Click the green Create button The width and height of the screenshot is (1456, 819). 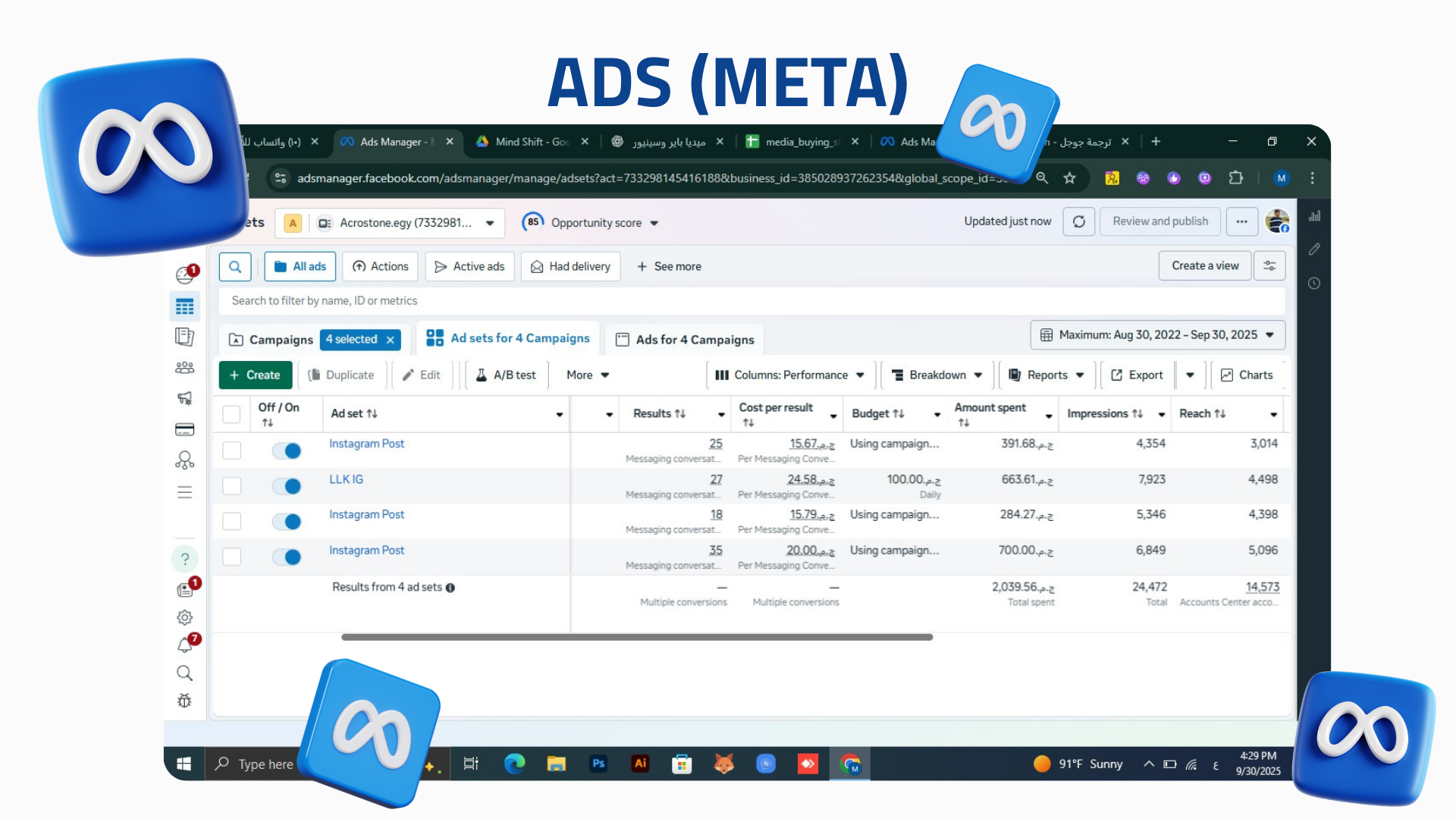(254, 375)
